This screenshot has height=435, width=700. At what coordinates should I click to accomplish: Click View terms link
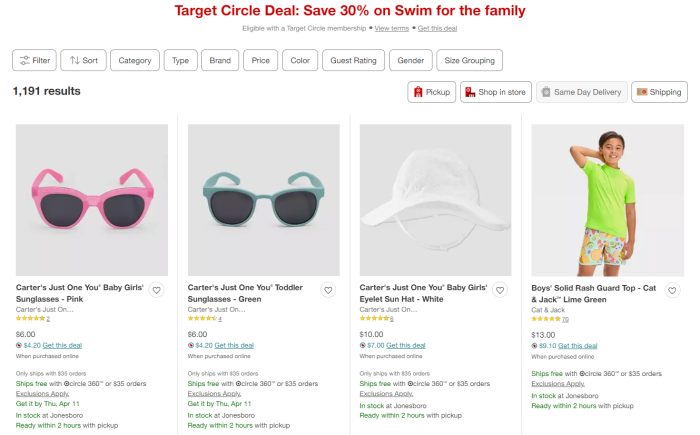pyautogui.click(x=393, y=28)
